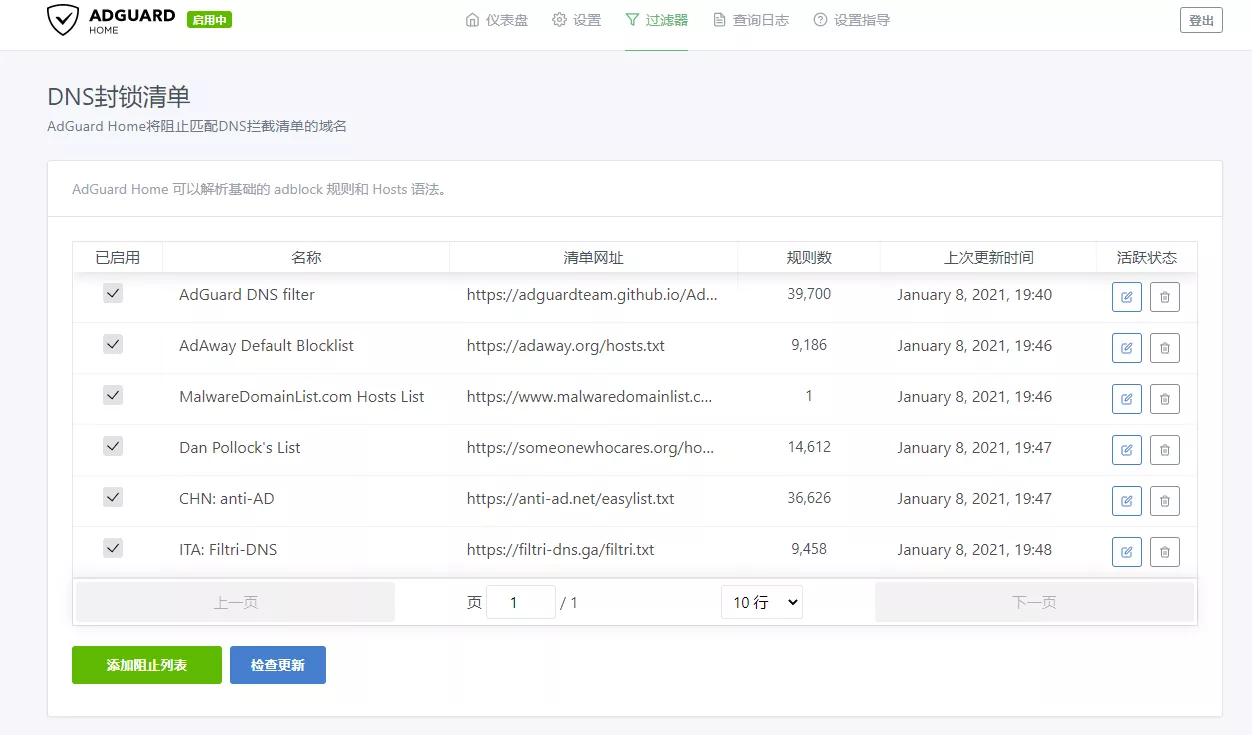The width and height of the screenshot is (1252, 735).
Task: Delete Dan Pollock's List entry
Action: point(1165,450)
